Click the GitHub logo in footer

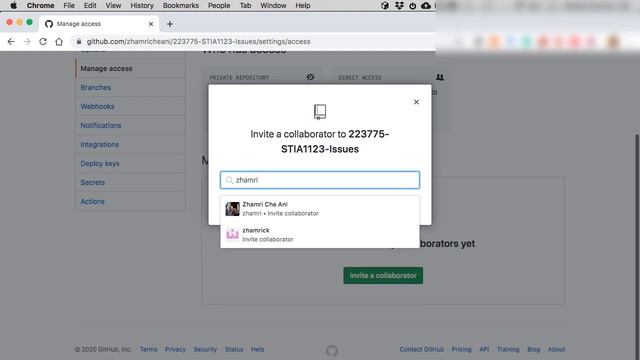click(x=332, y=351)
